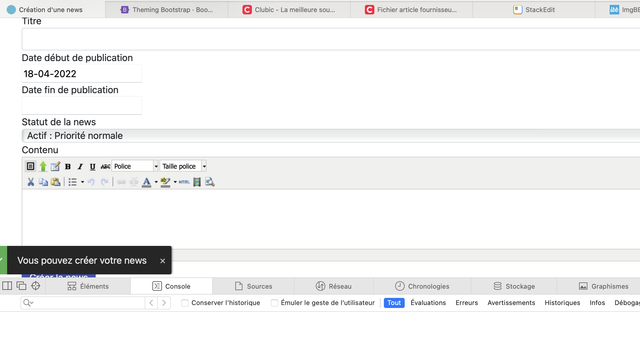Image resolution: width=640 pixels, height=364 pixels.
Task: Toggle the editor fullscreen icon
Action: (31, 166)
